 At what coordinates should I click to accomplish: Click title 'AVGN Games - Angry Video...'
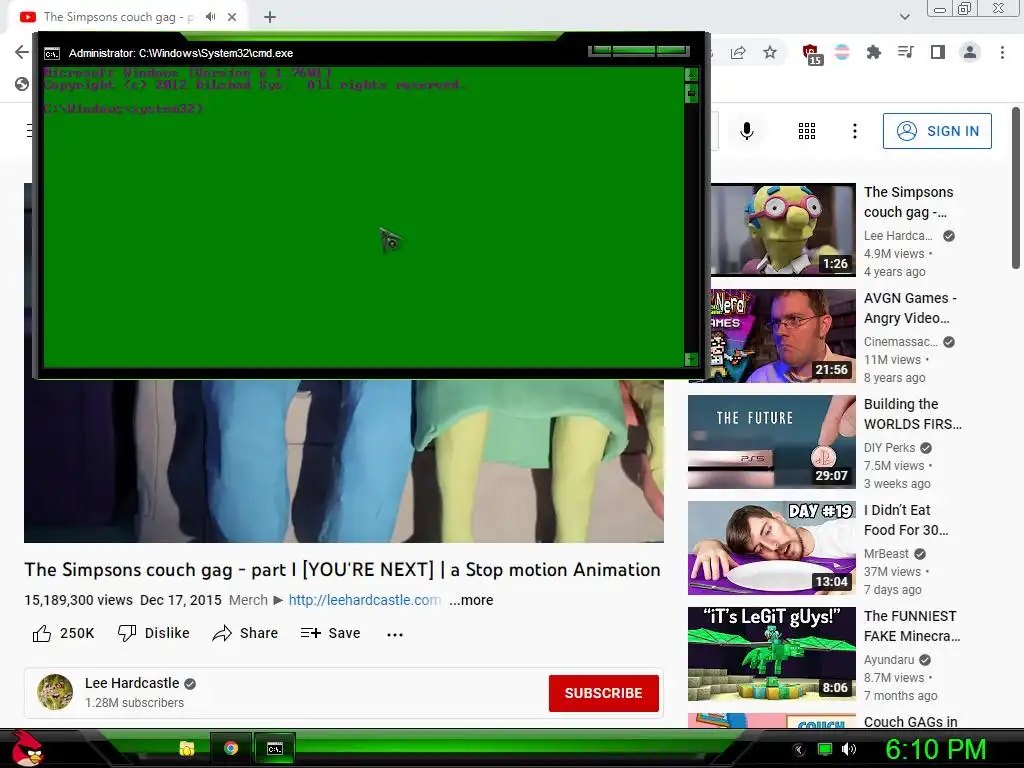[910, 308]
